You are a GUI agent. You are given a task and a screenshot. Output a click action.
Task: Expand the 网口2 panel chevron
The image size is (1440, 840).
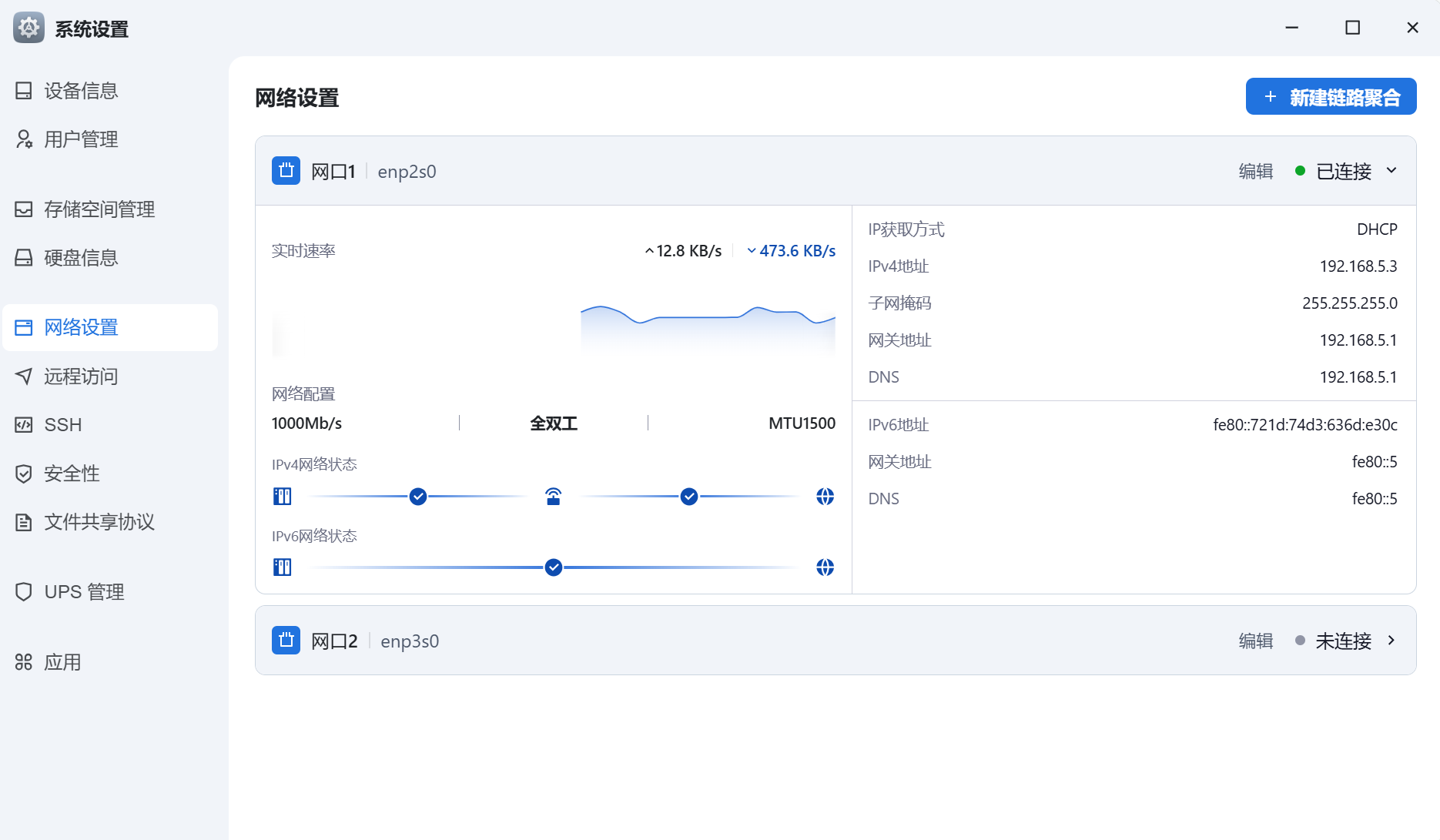(x=1391, y=641)
